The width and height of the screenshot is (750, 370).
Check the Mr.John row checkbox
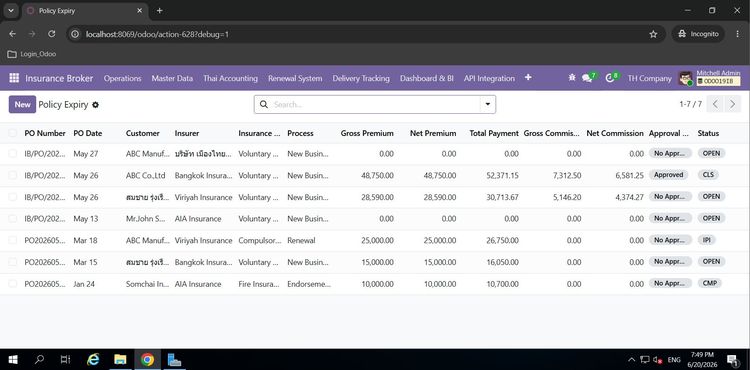[12, 218]
